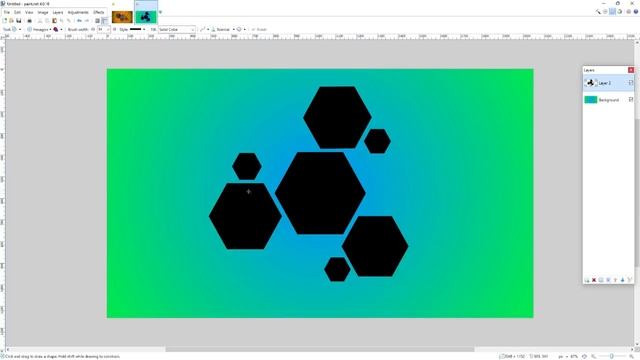Open the File menu

[7, 12]
